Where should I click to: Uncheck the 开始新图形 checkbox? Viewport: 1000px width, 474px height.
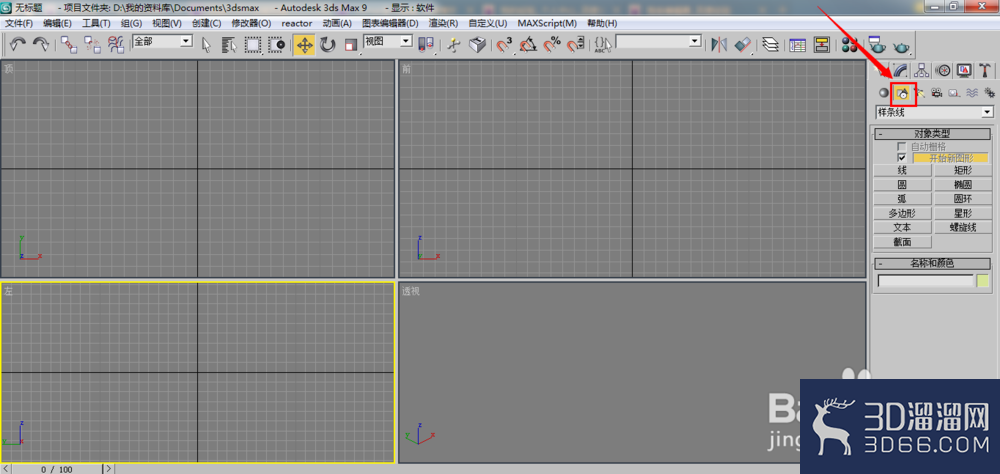[x=901, y=158]
